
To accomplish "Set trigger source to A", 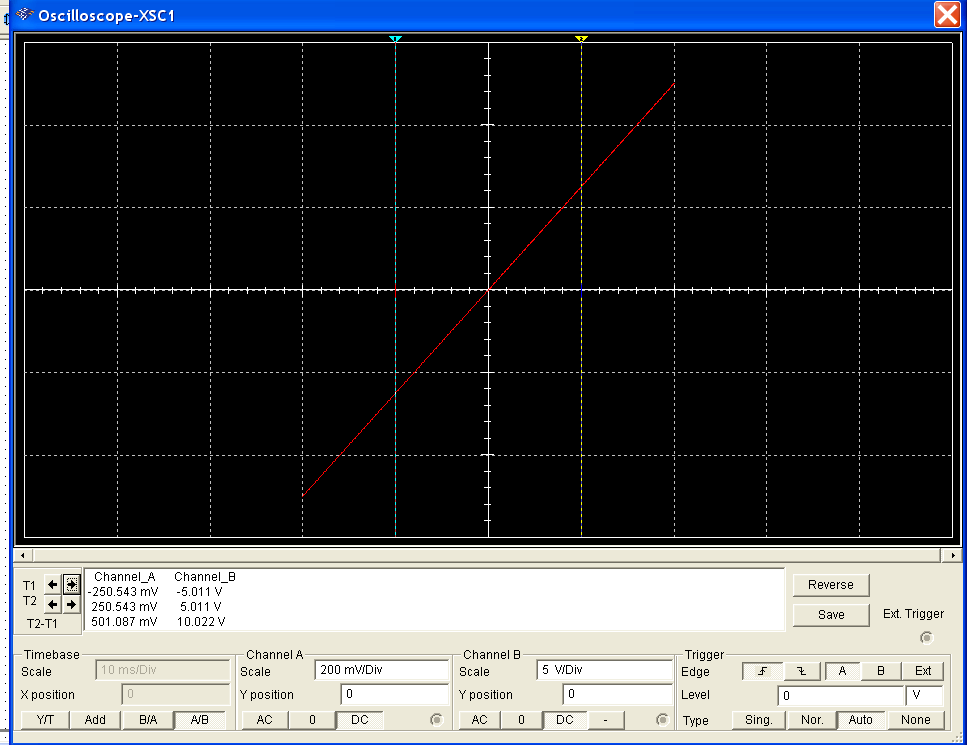I will click(x=842, y=671).
